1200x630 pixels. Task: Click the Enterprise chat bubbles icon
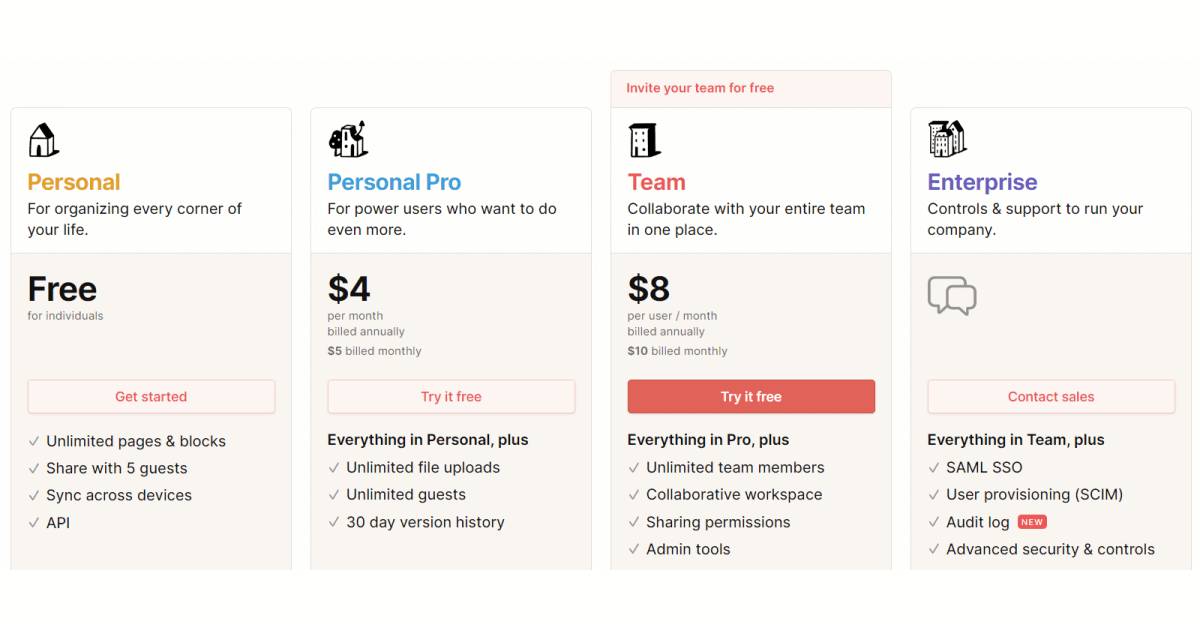(x=952, y=296)
